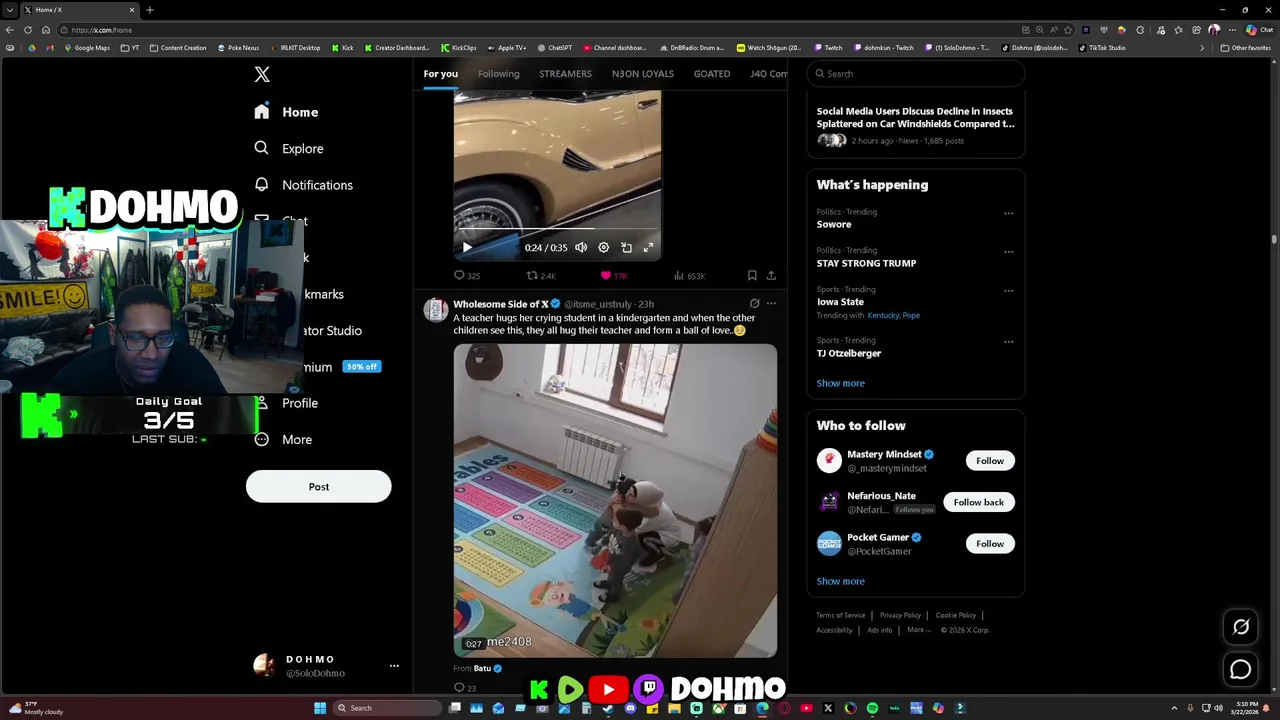
Task: Click the Post button
Action: coord(318,487)
